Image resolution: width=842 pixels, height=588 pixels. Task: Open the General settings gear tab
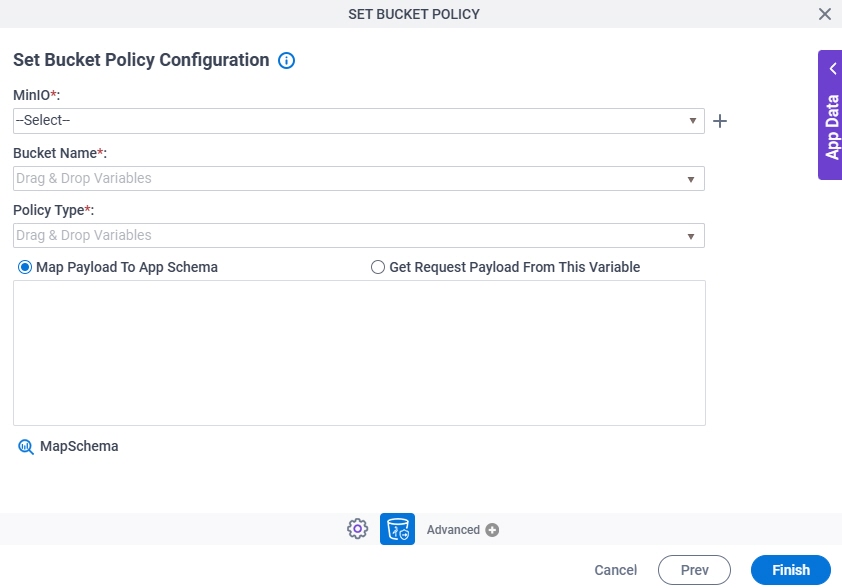(358, 529)
